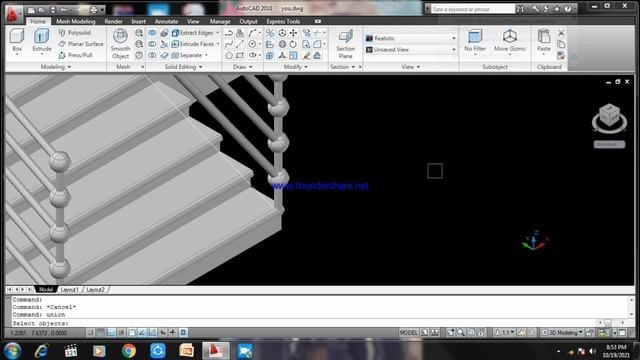640x360 pixels.
Task: Toggle MODEL space button
Action: (x=409, y=333)
